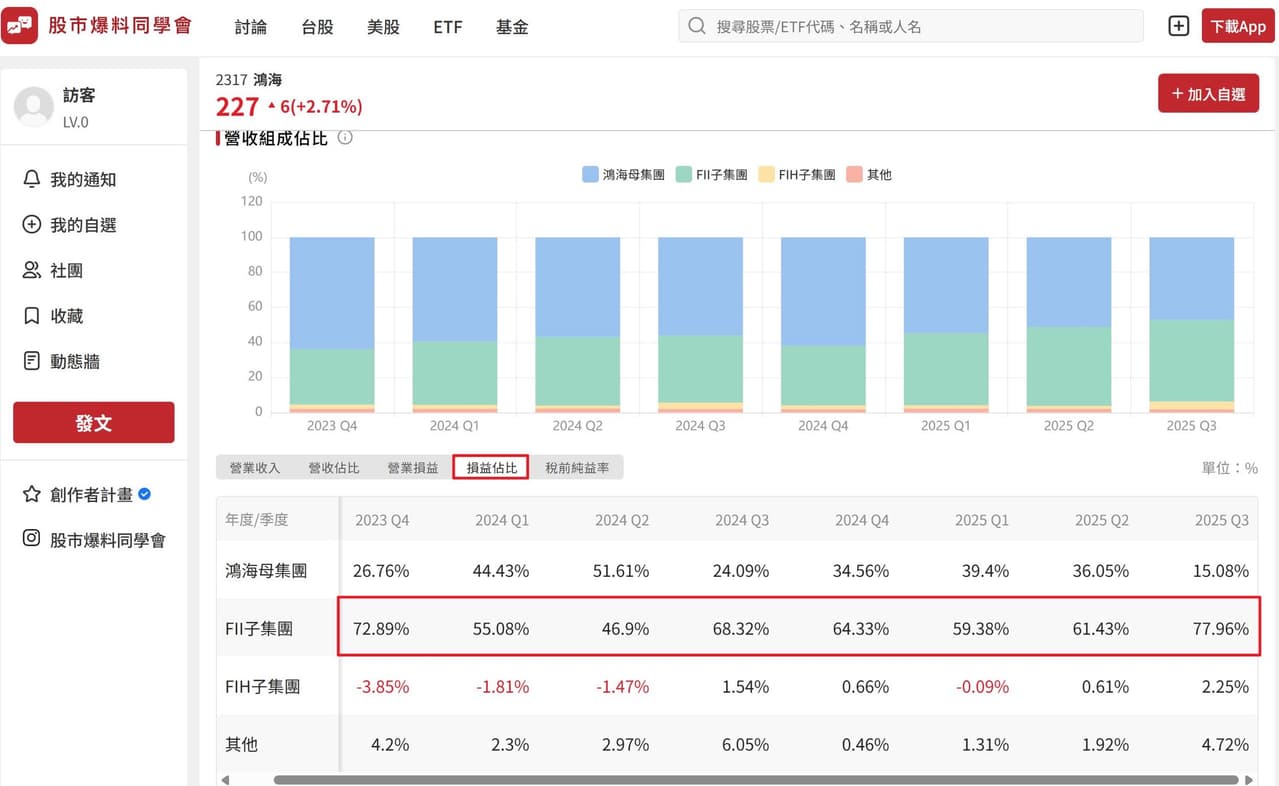Click the blue verified badge icon
1279x786 pixels.
coord(145,494)
